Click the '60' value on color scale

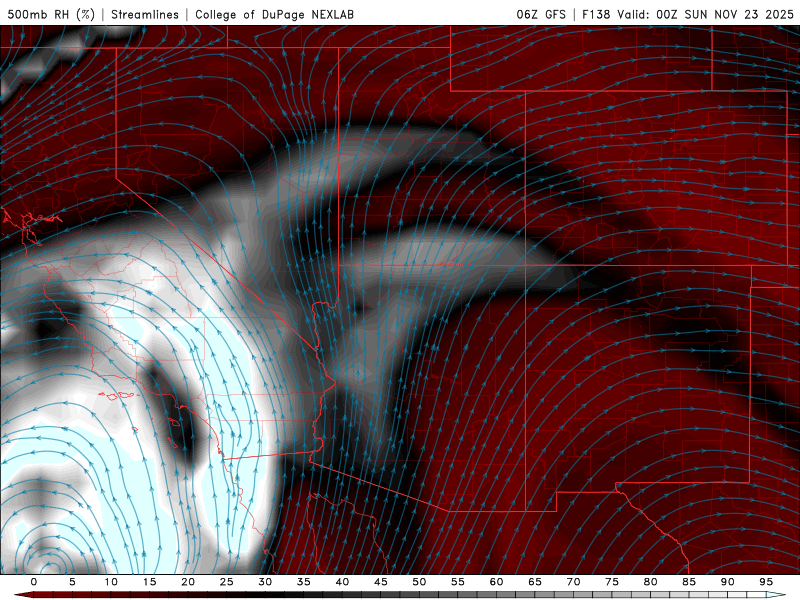496,582
